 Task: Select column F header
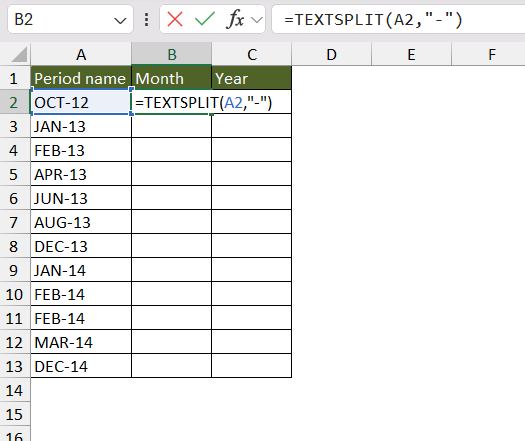pyautogui.click(x=492, y=54)
